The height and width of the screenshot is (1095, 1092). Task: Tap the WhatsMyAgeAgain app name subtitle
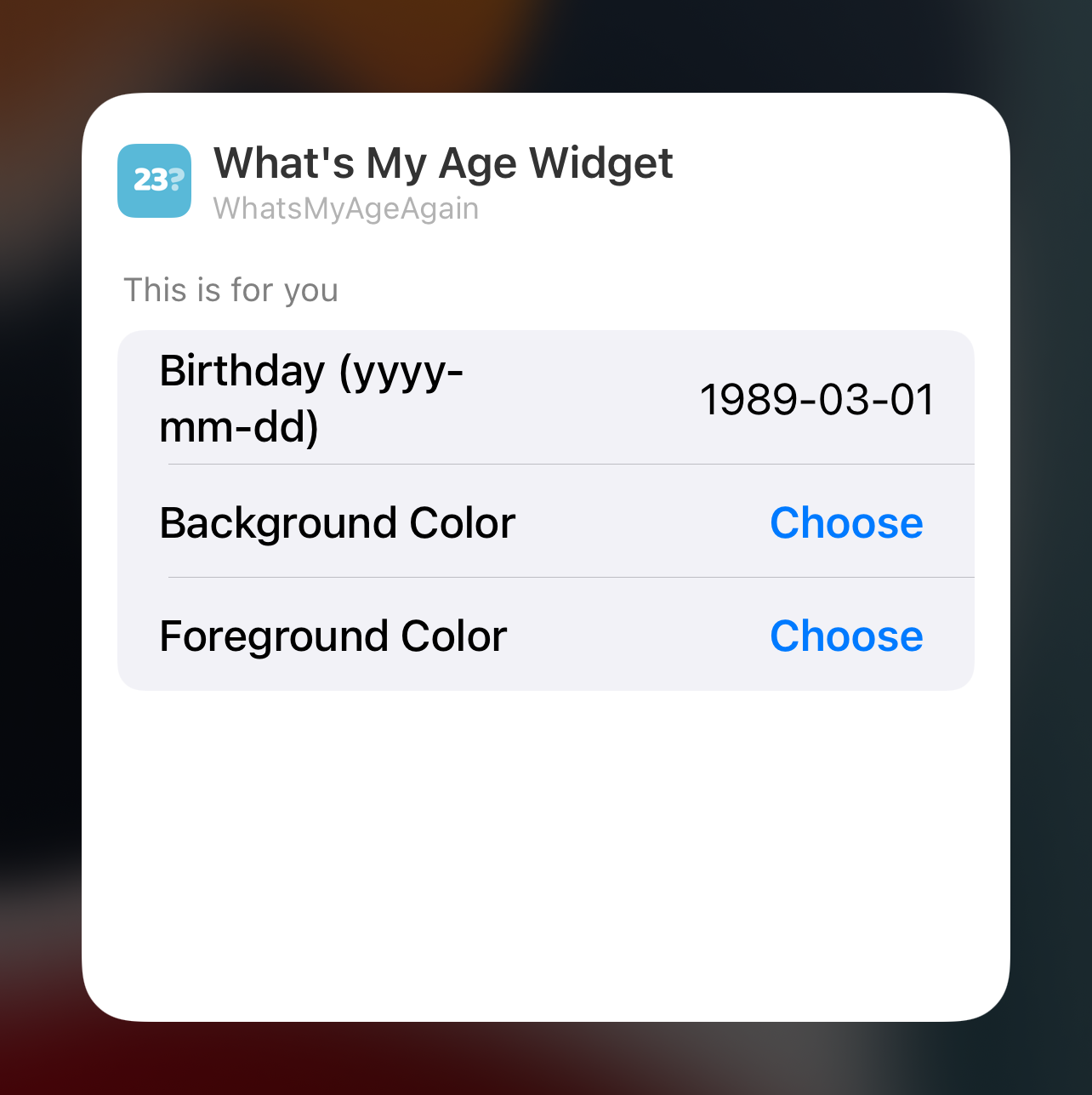pos(346,208)
